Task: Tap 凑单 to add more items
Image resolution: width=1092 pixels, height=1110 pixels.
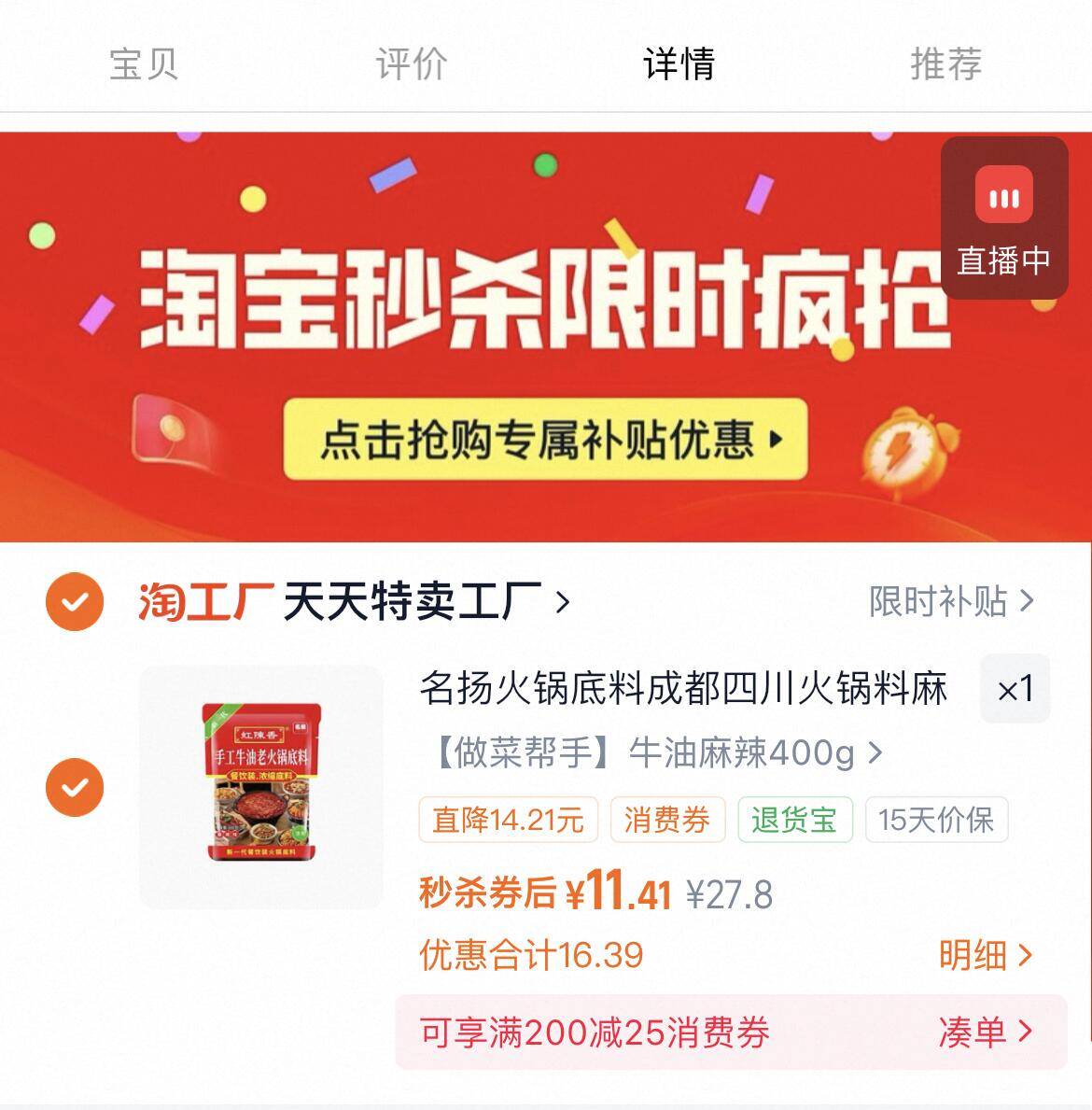Action: (x=986, y=1033)
